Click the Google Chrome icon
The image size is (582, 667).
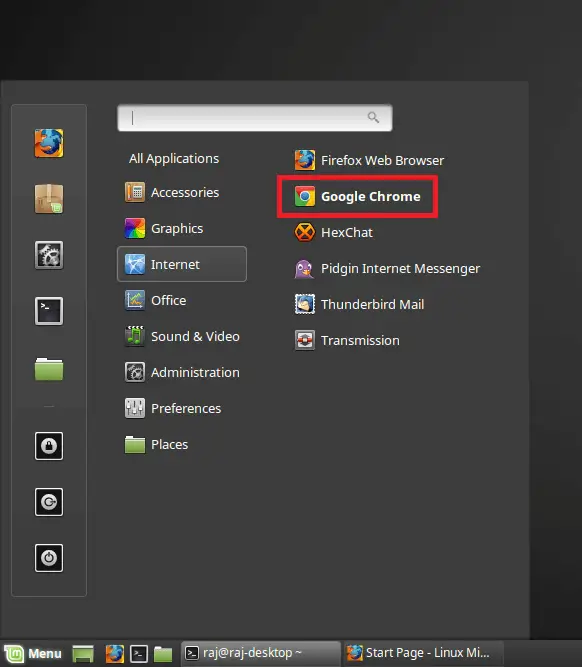click(305, 196)
